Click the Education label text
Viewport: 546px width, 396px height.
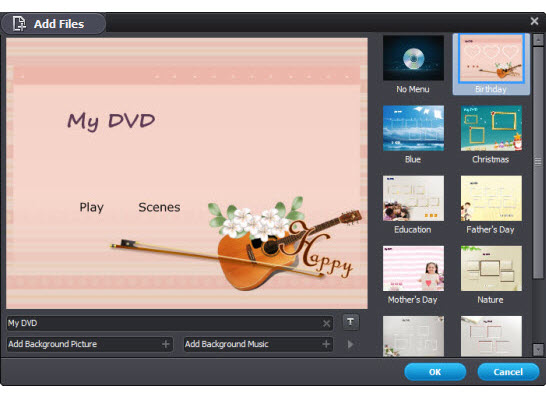click(413, 230)
